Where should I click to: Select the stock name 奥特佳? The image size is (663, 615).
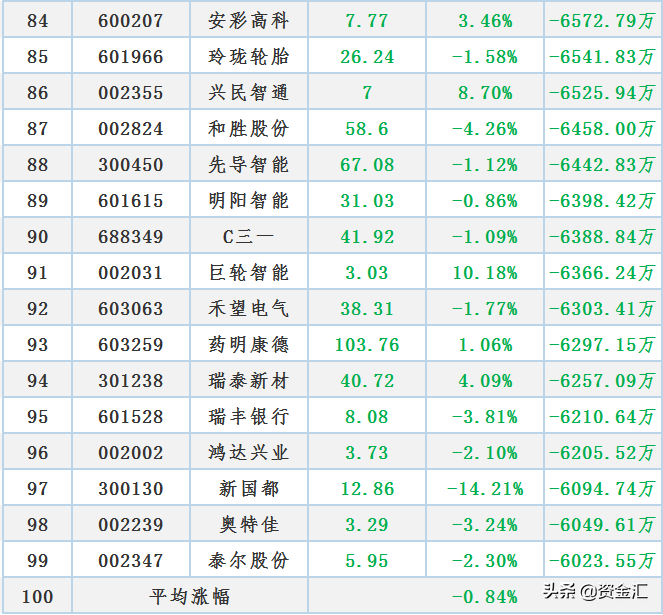[249, 524]
